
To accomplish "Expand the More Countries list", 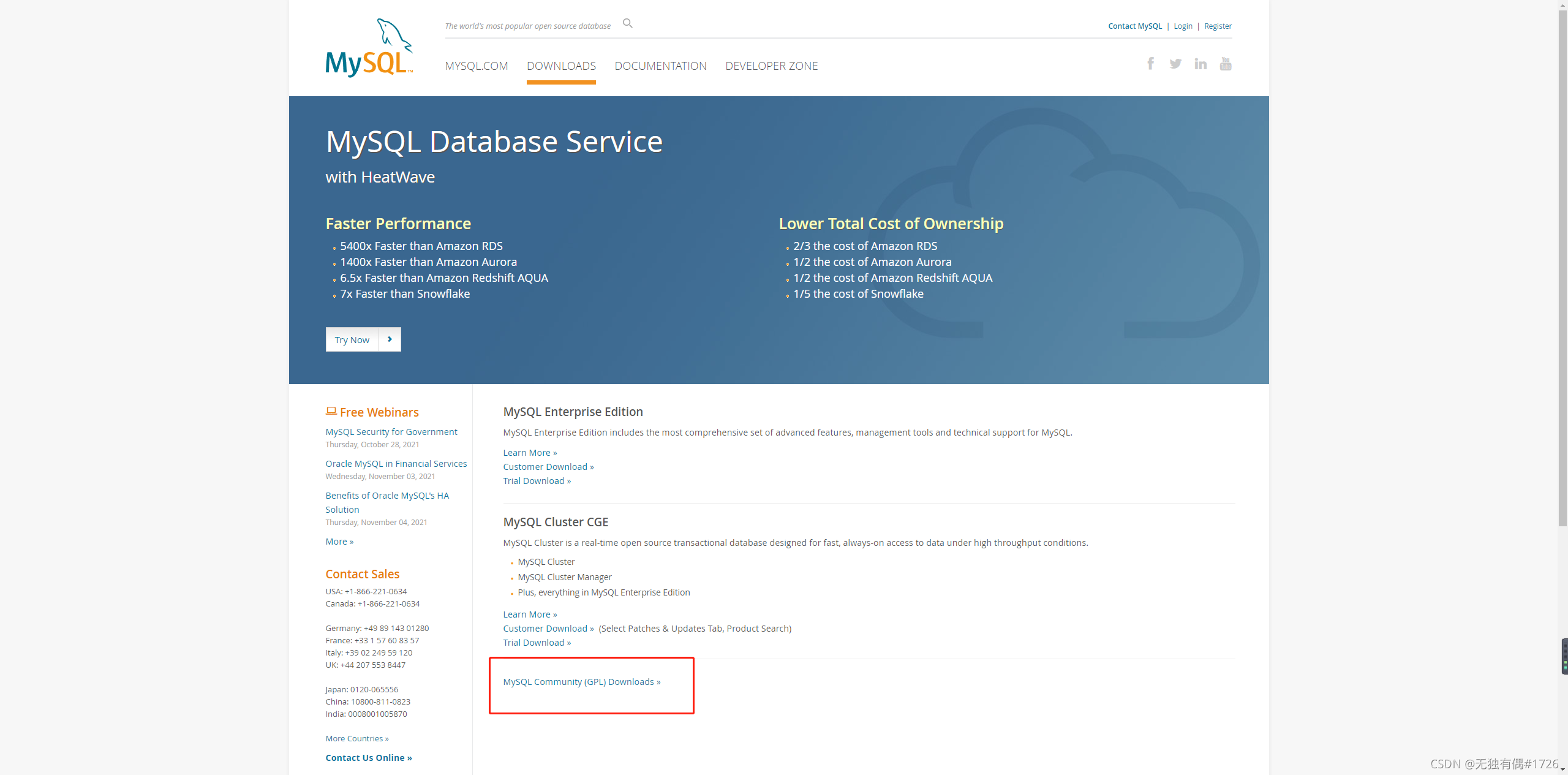I will coord(356,739).
